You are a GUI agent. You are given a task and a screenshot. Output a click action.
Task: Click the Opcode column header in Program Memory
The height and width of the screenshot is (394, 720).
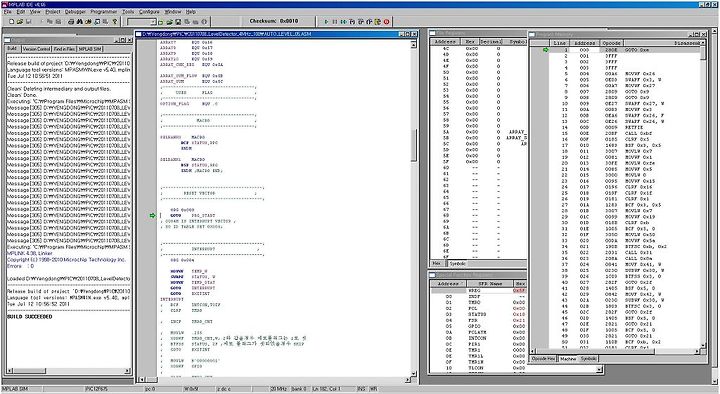click(612, 43)
